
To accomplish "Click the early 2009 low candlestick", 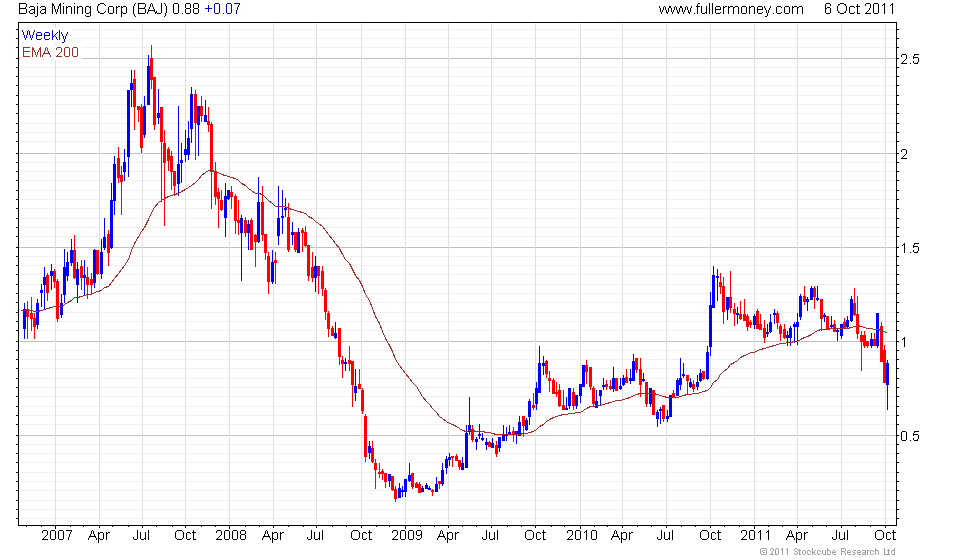I will pyautogui.click(x=396, y=494).
